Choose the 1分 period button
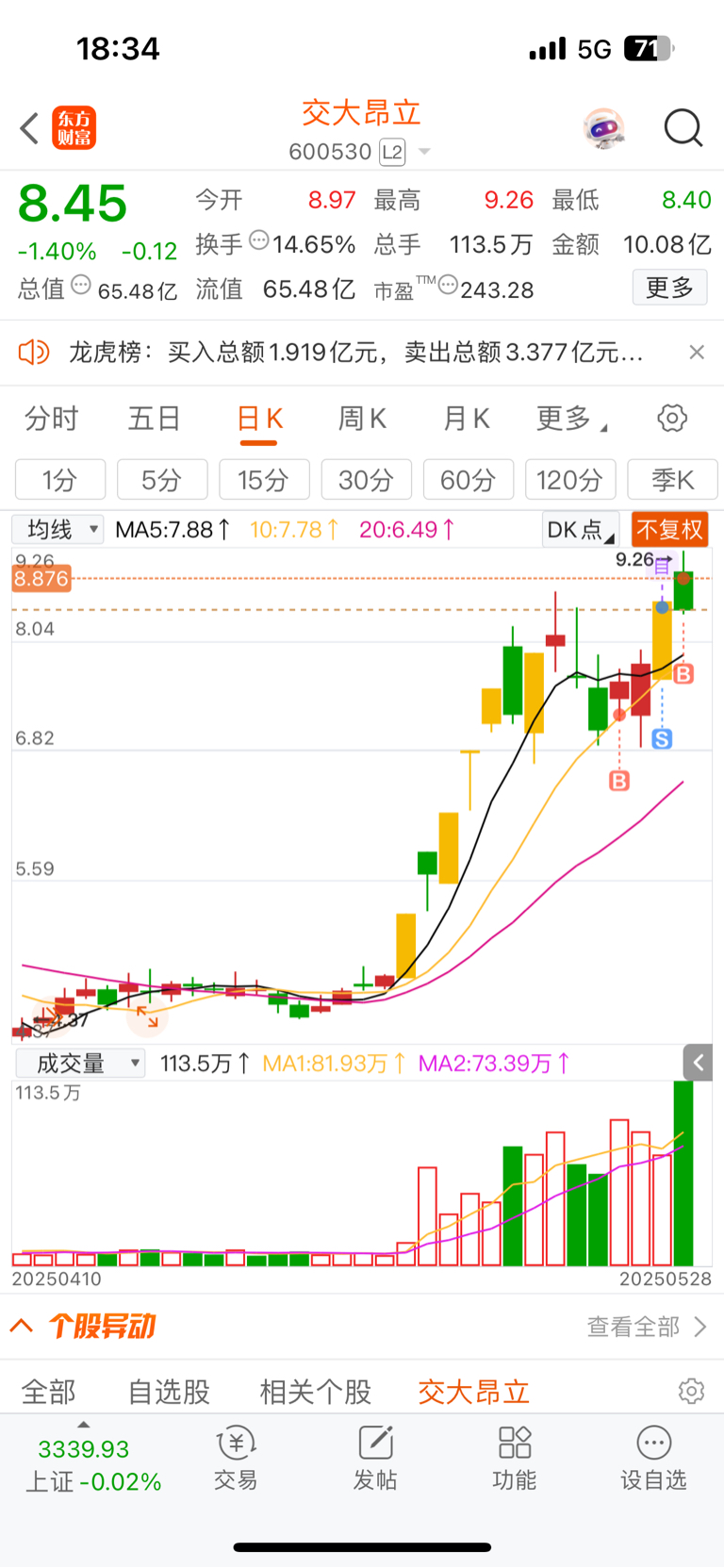This screenshot has height=1568, width=724. (60, 480)
